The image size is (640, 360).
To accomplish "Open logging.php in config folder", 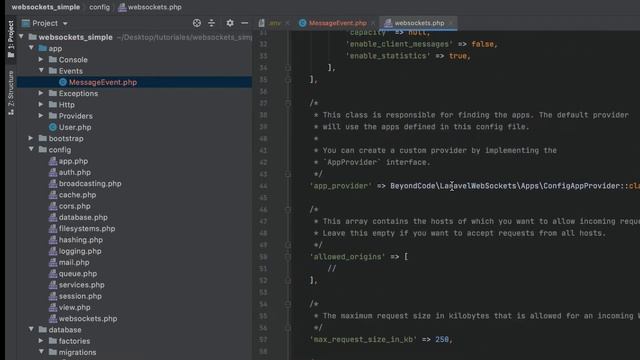I will coord(80,251).
